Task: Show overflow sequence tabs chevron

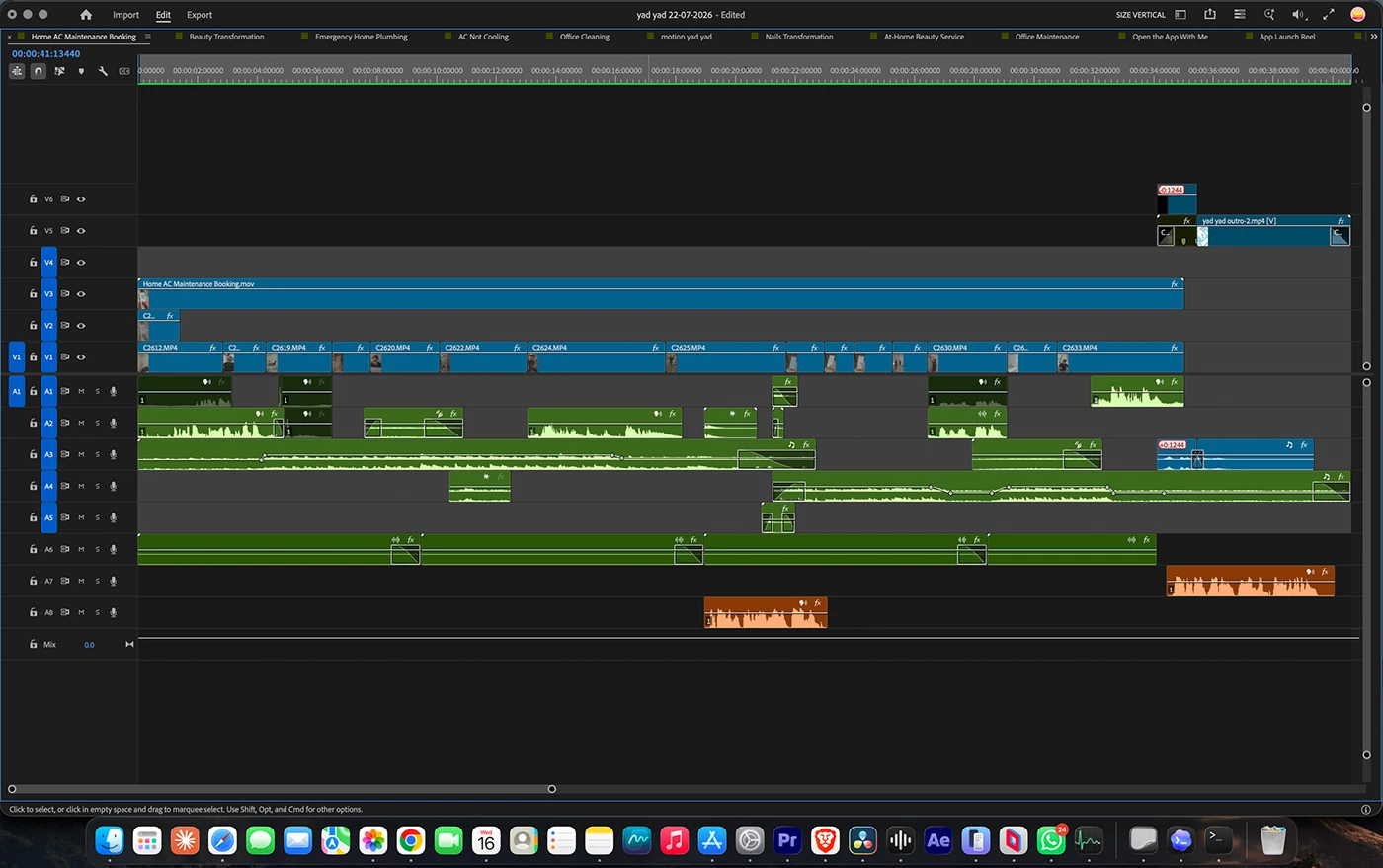Action: pos(1373,37)
